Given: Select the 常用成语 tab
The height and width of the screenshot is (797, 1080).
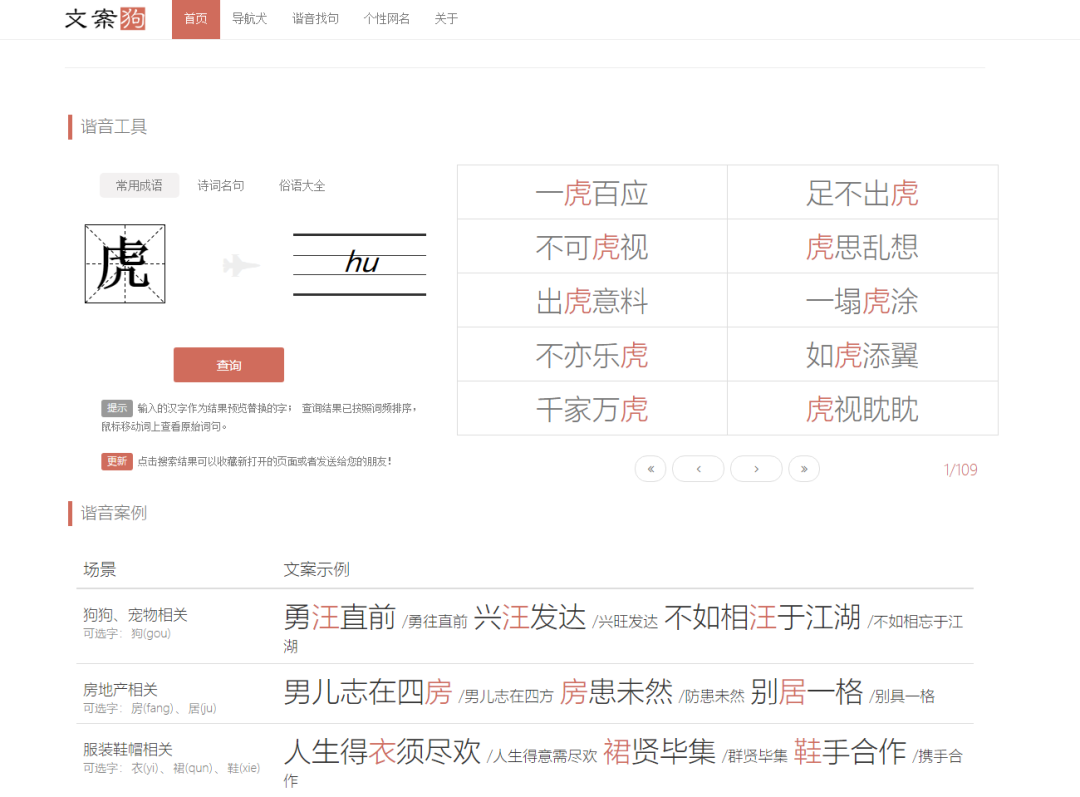Looking at the screenshot, I should (139, 185).
